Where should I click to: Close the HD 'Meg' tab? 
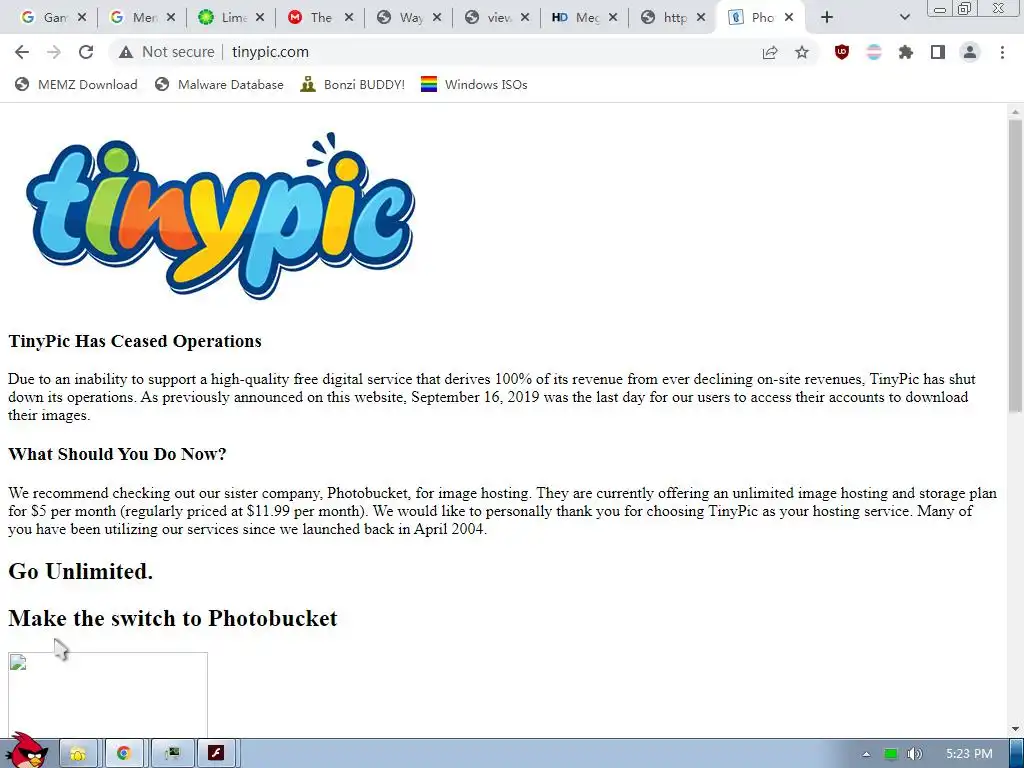coord(613,18)
